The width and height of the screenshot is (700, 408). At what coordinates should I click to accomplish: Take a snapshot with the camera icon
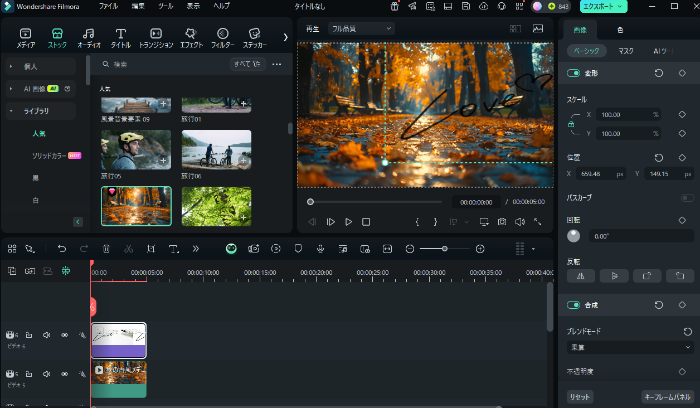(x=502, y=222)
